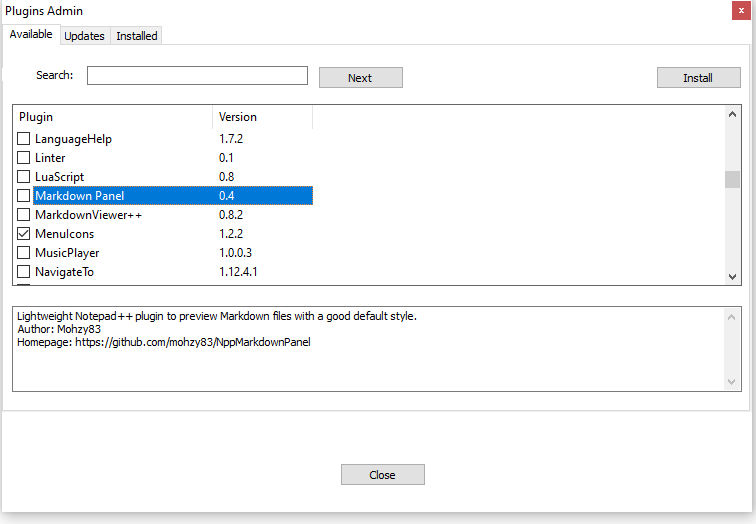Screen dimensions: 756x524
Task: Close the Plugins Admin window
Action: click(x=741, y=11)
